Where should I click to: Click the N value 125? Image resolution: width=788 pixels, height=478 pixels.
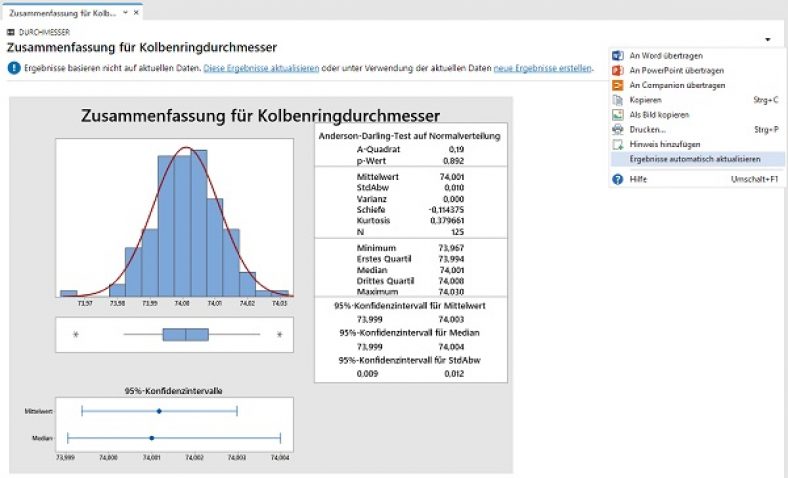pos(458,232)
